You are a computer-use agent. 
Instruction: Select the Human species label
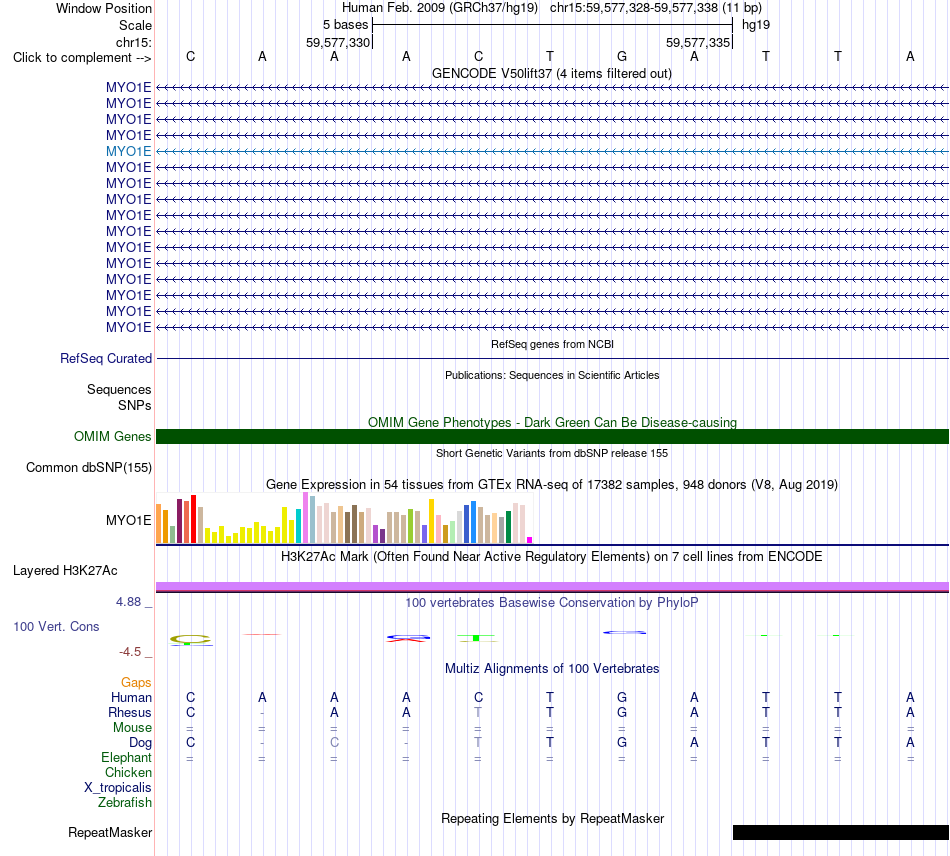pyautogui.click(x=131, y=697)
